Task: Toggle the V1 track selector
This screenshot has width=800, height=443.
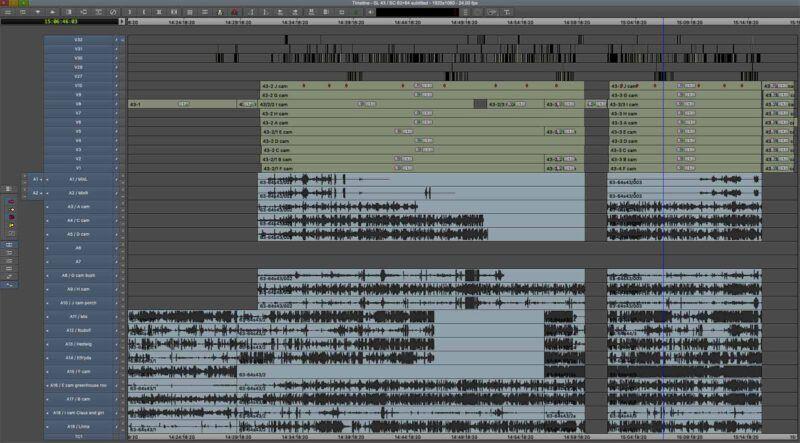Action: 79,168
